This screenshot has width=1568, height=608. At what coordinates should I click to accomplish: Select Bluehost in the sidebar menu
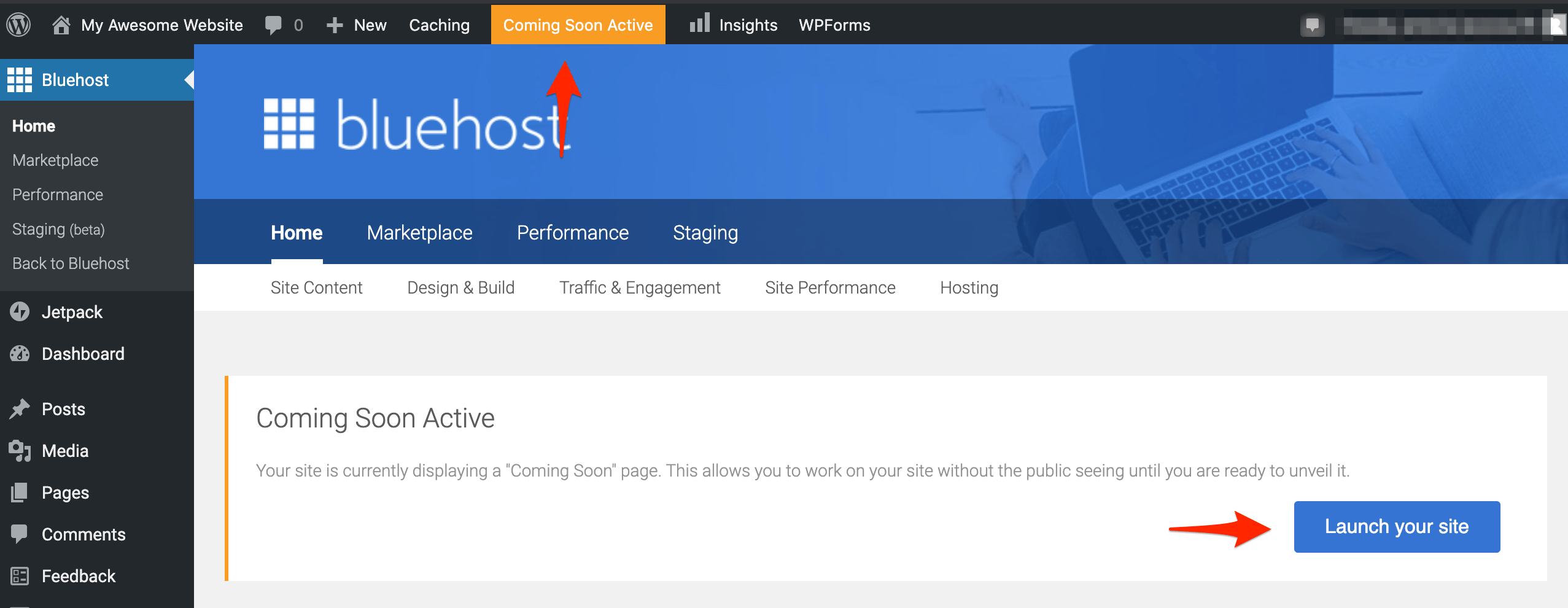(97, 80)
